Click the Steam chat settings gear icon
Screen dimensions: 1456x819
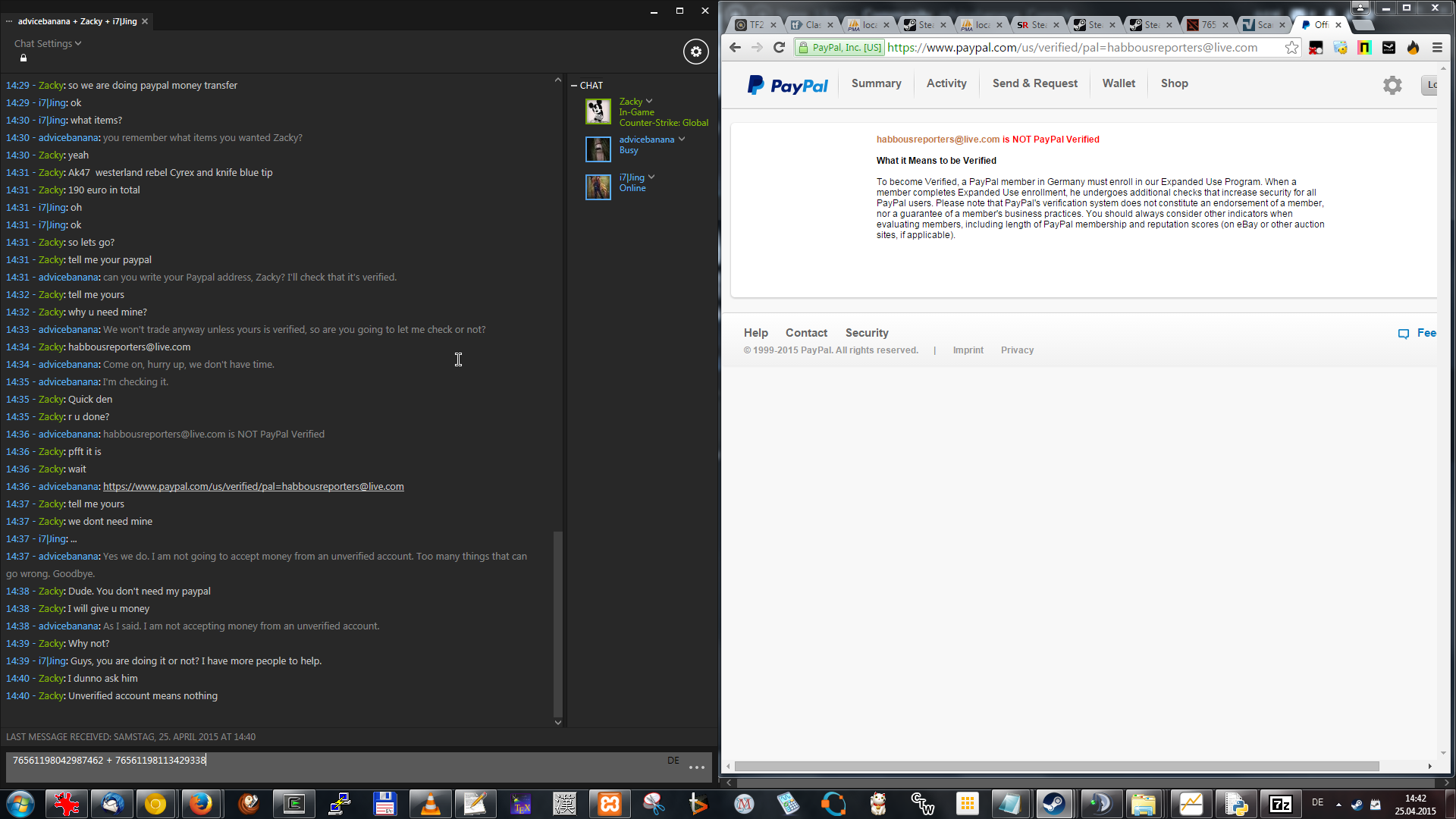(695, 52)
